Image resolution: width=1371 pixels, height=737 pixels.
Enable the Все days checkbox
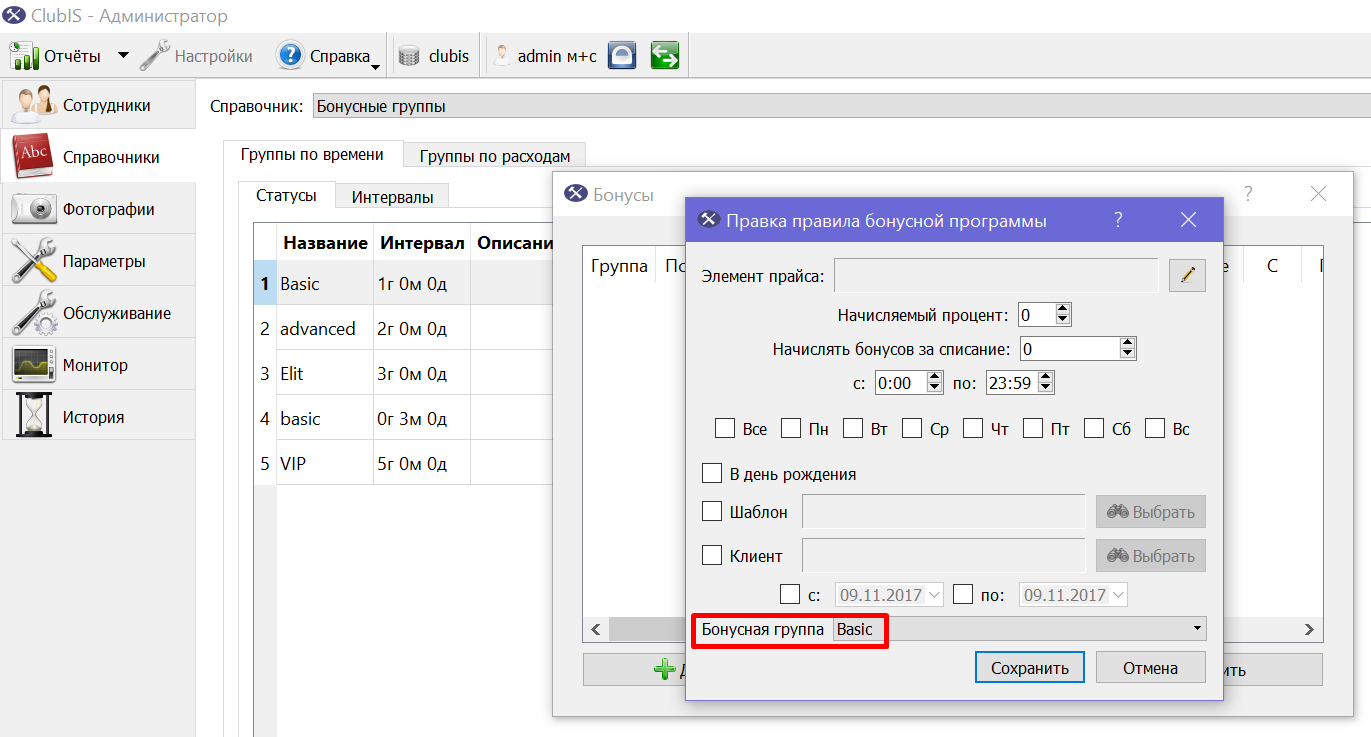tap(725, 428)
